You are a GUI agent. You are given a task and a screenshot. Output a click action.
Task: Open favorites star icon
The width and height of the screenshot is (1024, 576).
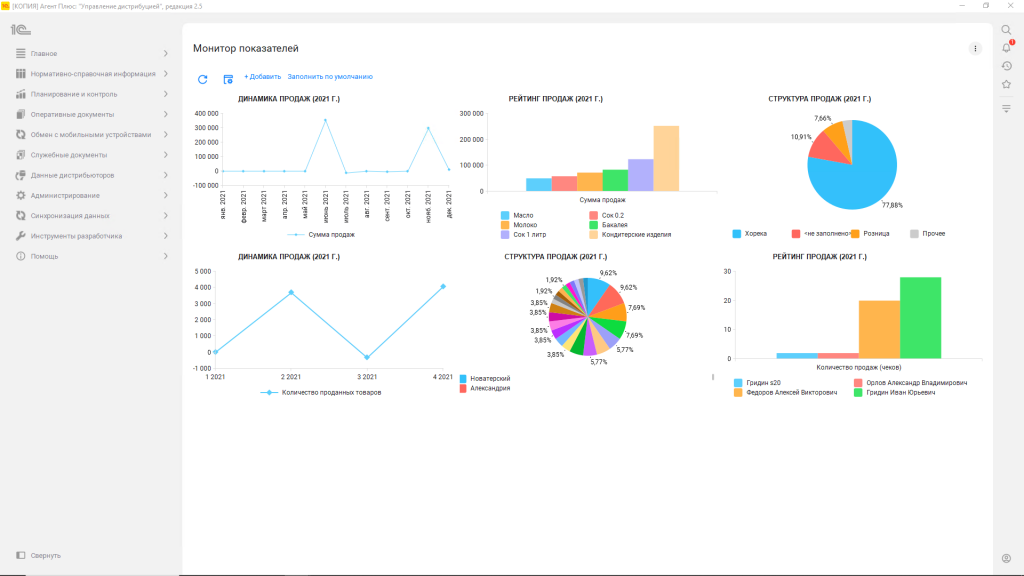(1006, 84)
